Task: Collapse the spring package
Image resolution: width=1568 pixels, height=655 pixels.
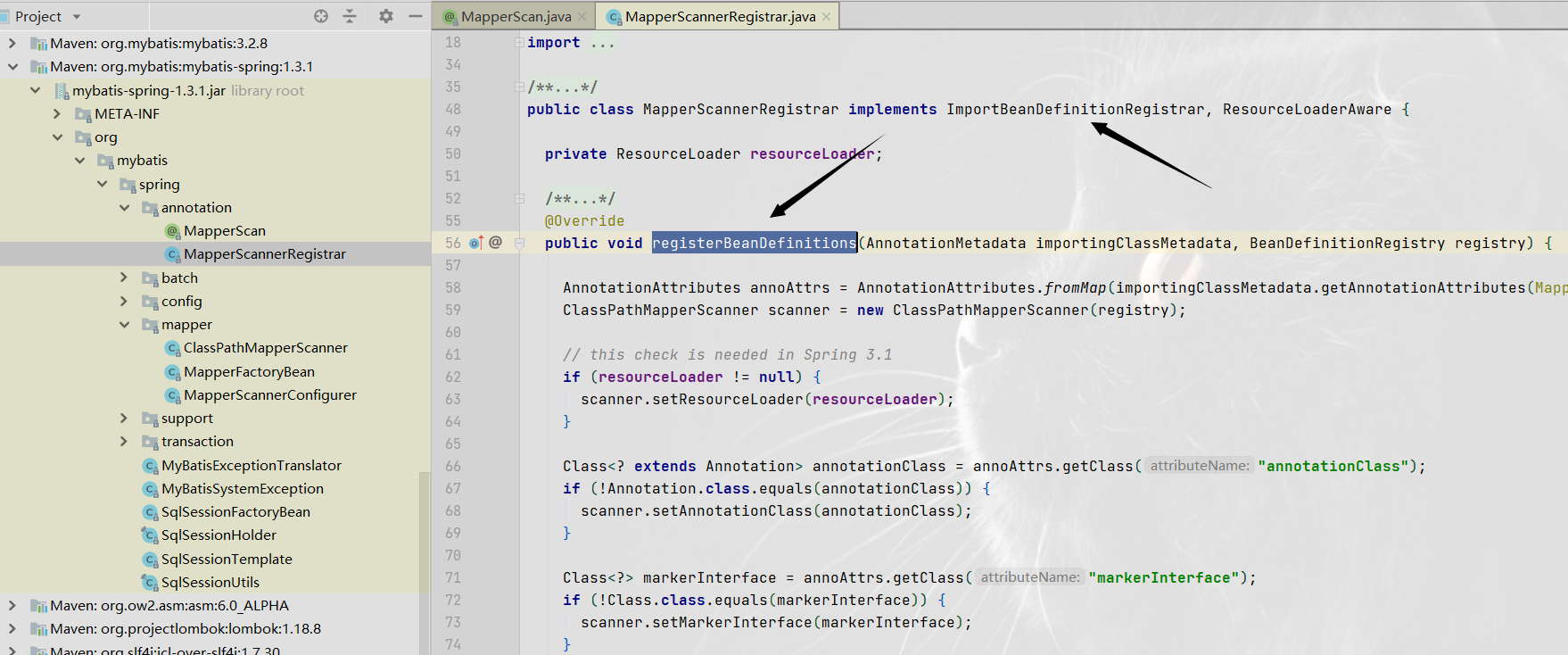Action: [102, 184]
